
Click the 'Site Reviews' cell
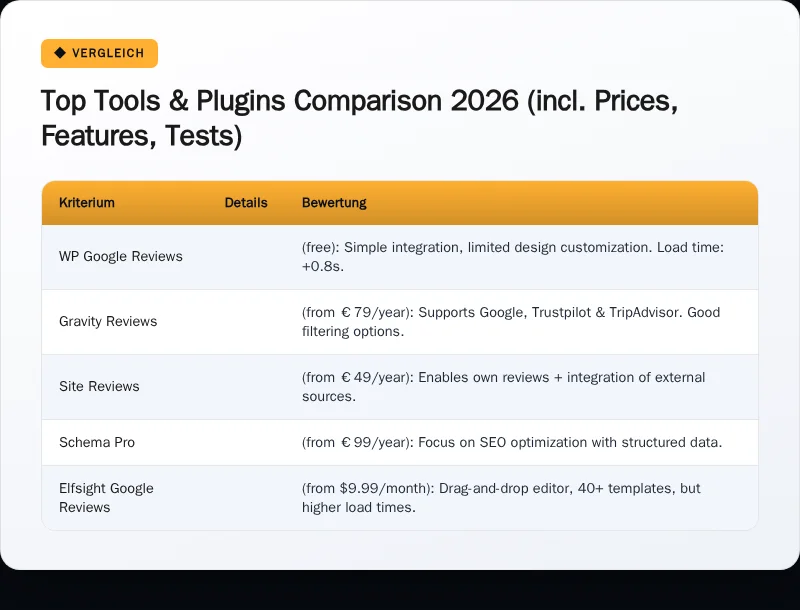99,386
